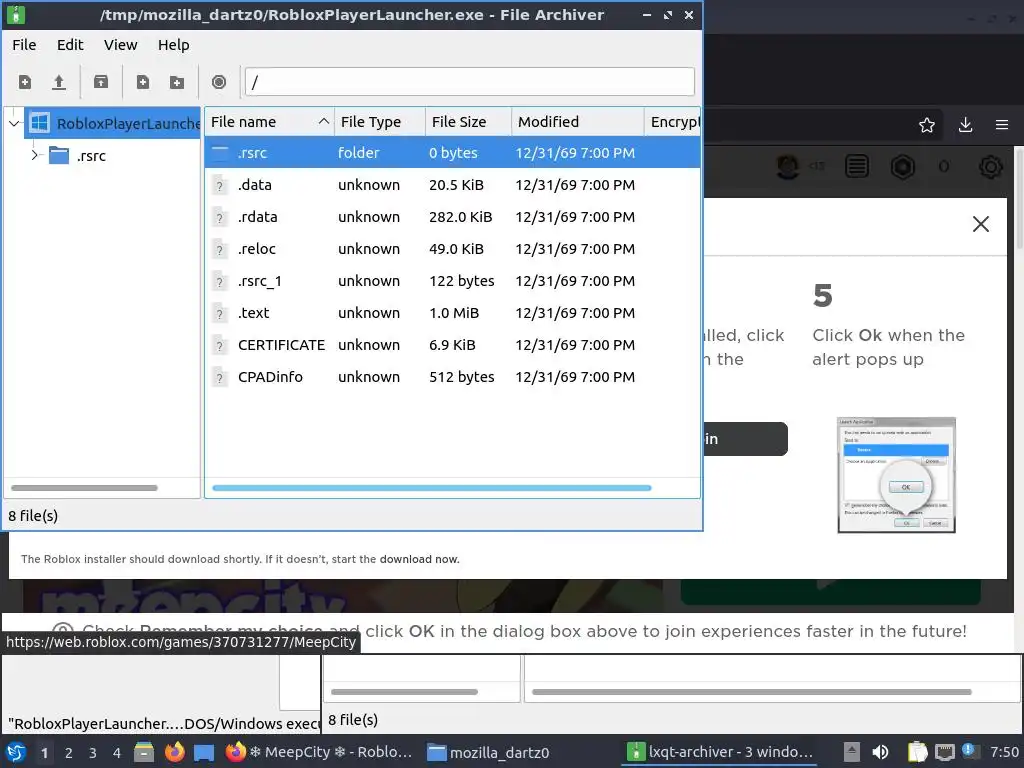
Task: Sort by the File Type column header
Action: 379,121
